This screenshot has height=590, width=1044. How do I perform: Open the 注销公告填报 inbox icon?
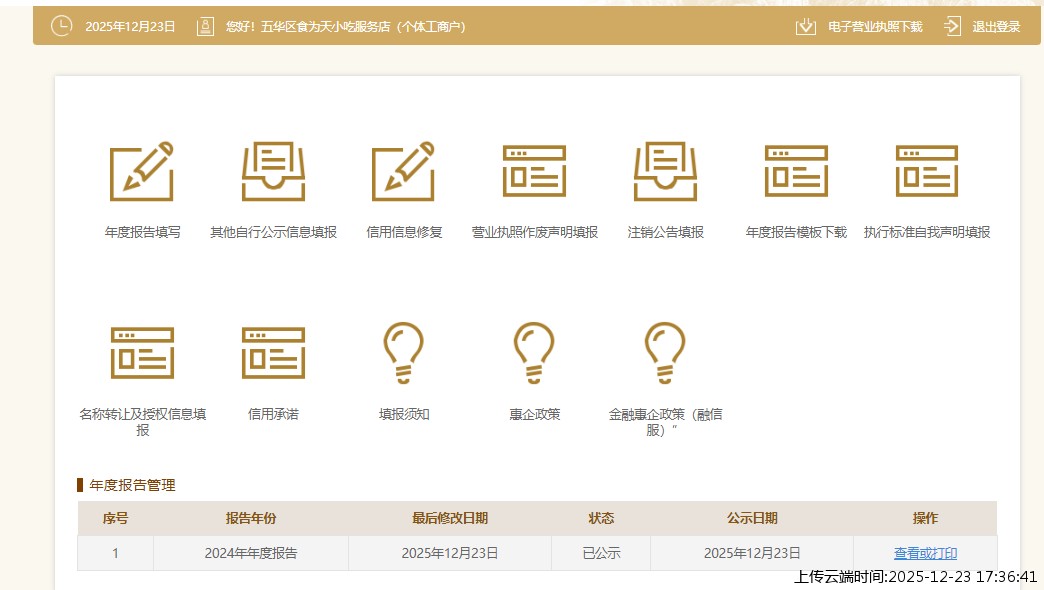(665, 171)
